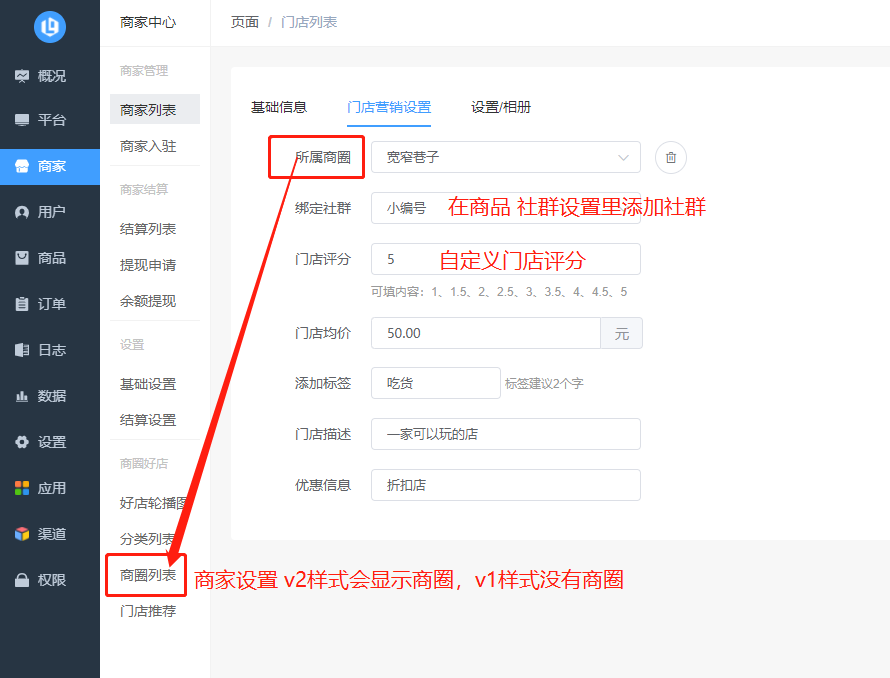Click the trash delete icon beside 所属商圈
The width and height of the screenshot is (890, 678).
coord(670,157)
